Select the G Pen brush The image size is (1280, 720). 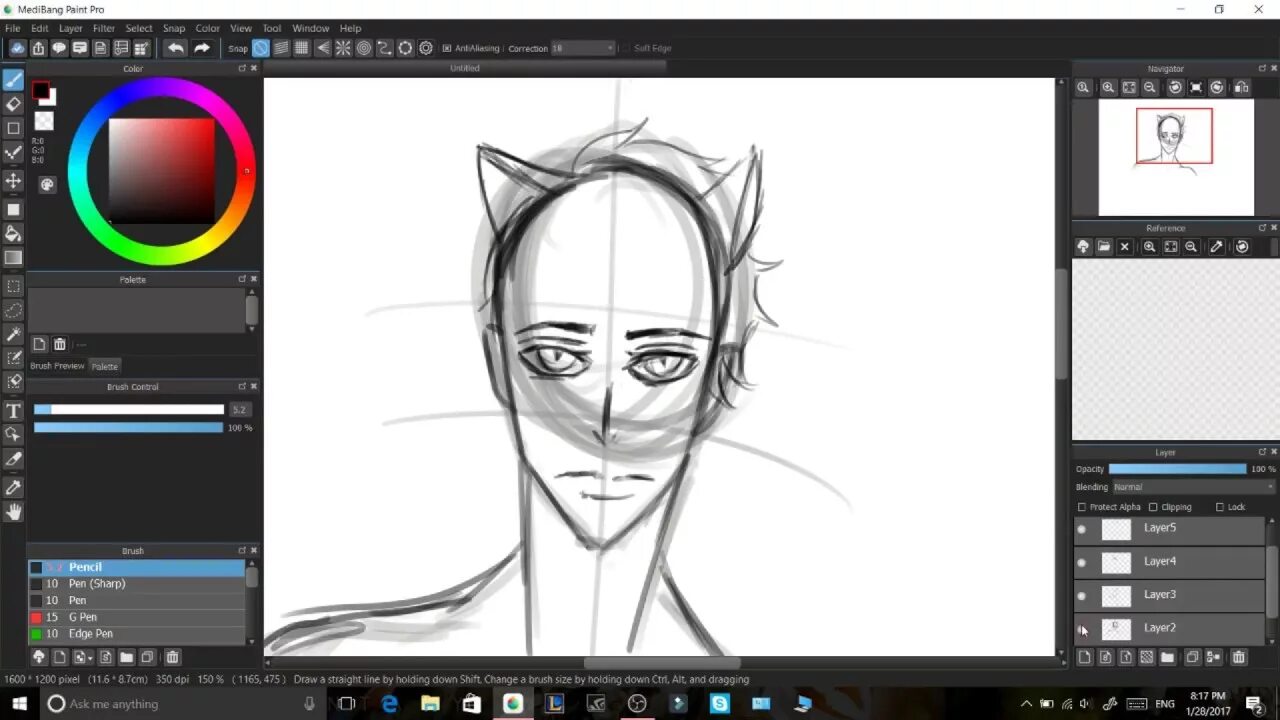click(x=136, y=618)
